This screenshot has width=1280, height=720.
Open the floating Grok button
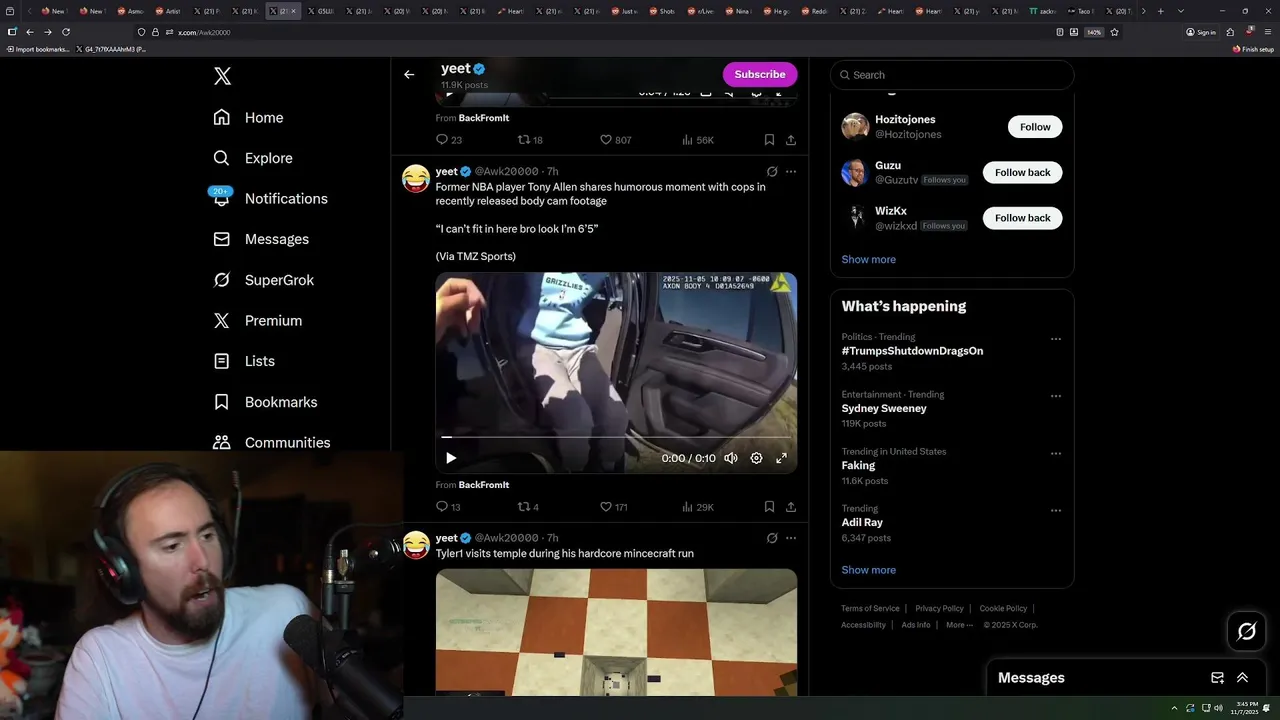[1247, 631]
